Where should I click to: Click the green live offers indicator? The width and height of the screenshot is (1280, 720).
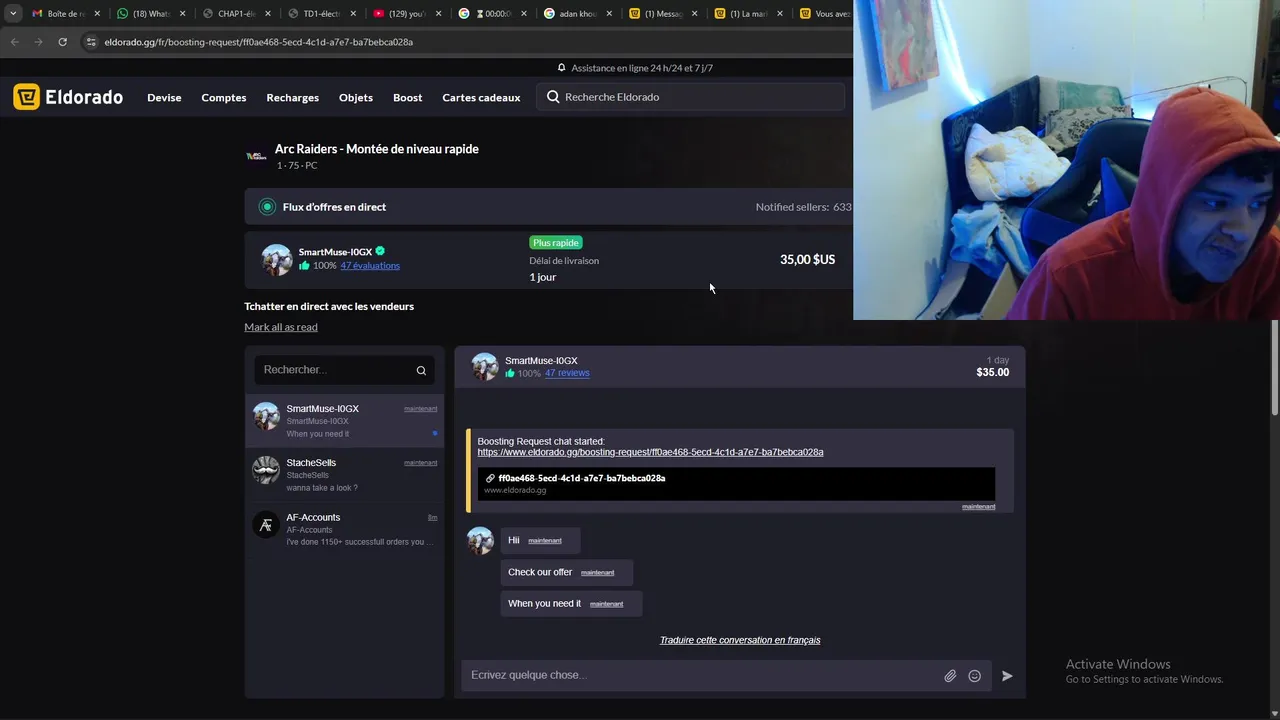[x=267, y=207]
